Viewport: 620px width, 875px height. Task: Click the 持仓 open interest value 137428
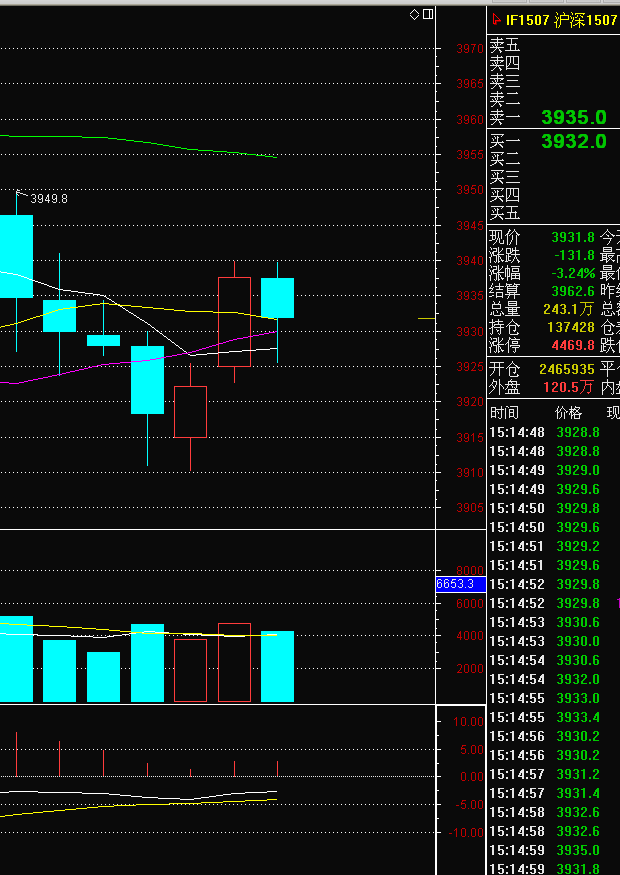pos(571,327)
